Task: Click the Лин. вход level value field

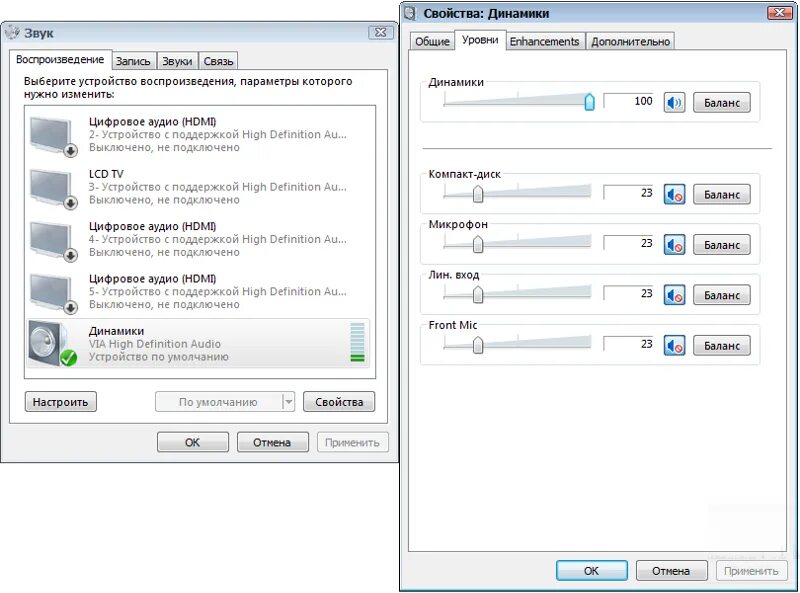Action: click(629, 293)
